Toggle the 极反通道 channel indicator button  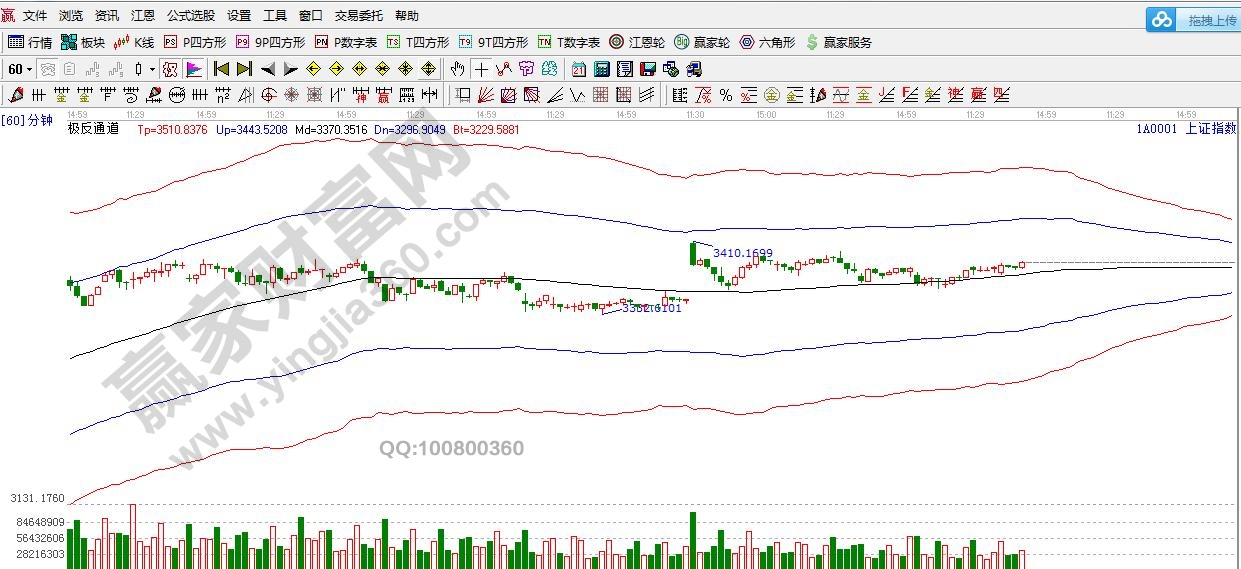(169, 69)
